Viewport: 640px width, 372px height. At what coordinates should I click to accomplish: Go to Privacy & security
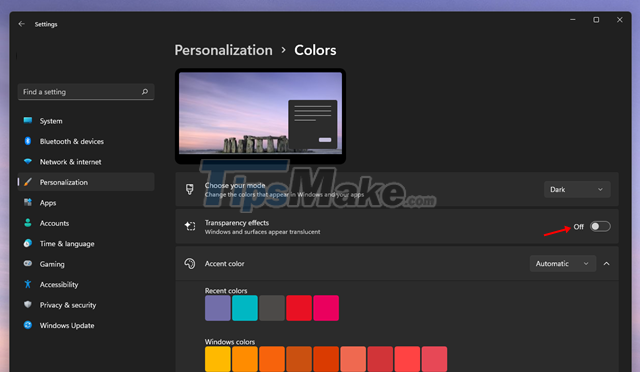(x=86, y=305)
